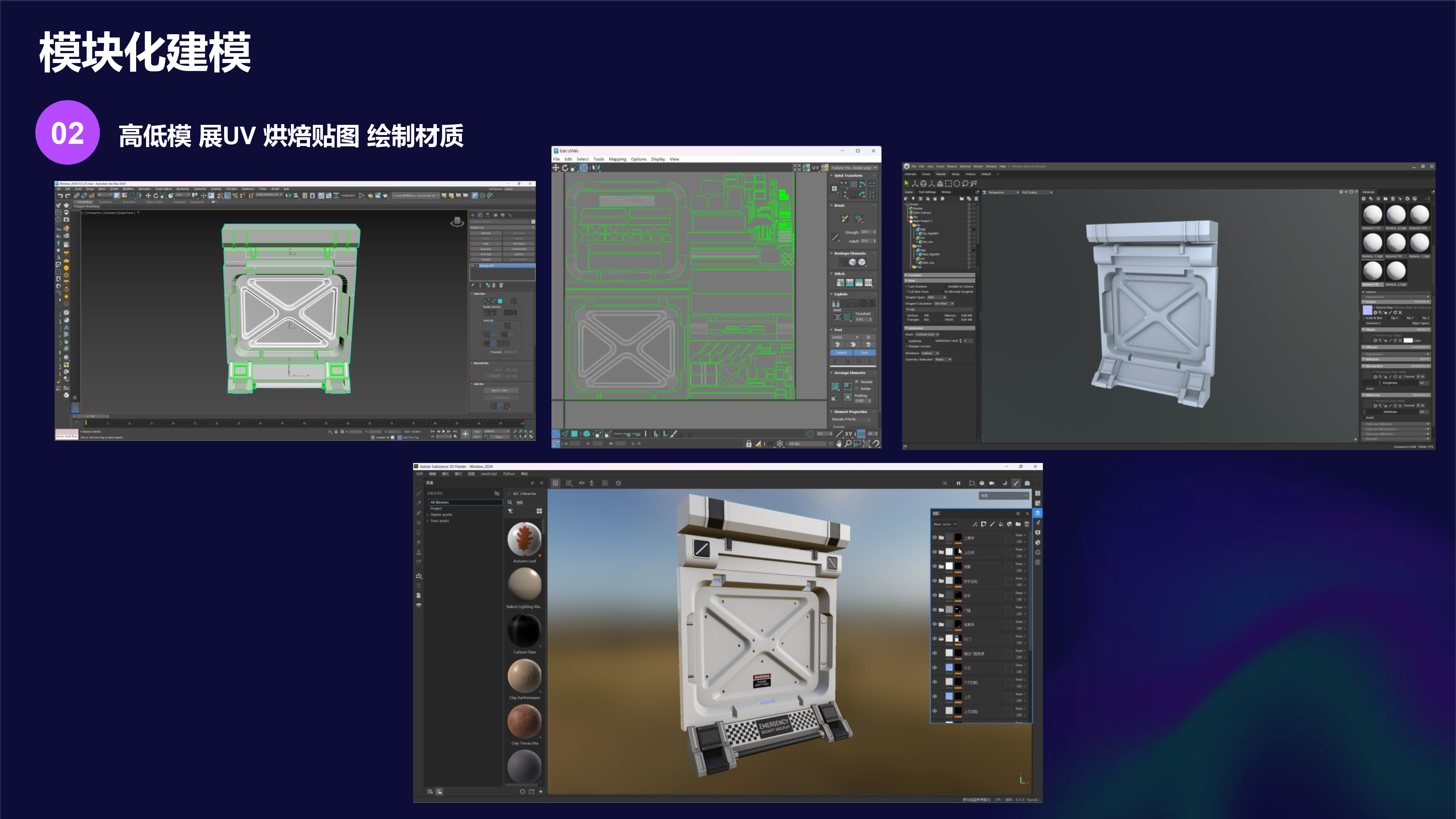Click the lock selection icon in Edit UVWs
Viewport: 1456px width, 819px height.
(x=748, y=444)
